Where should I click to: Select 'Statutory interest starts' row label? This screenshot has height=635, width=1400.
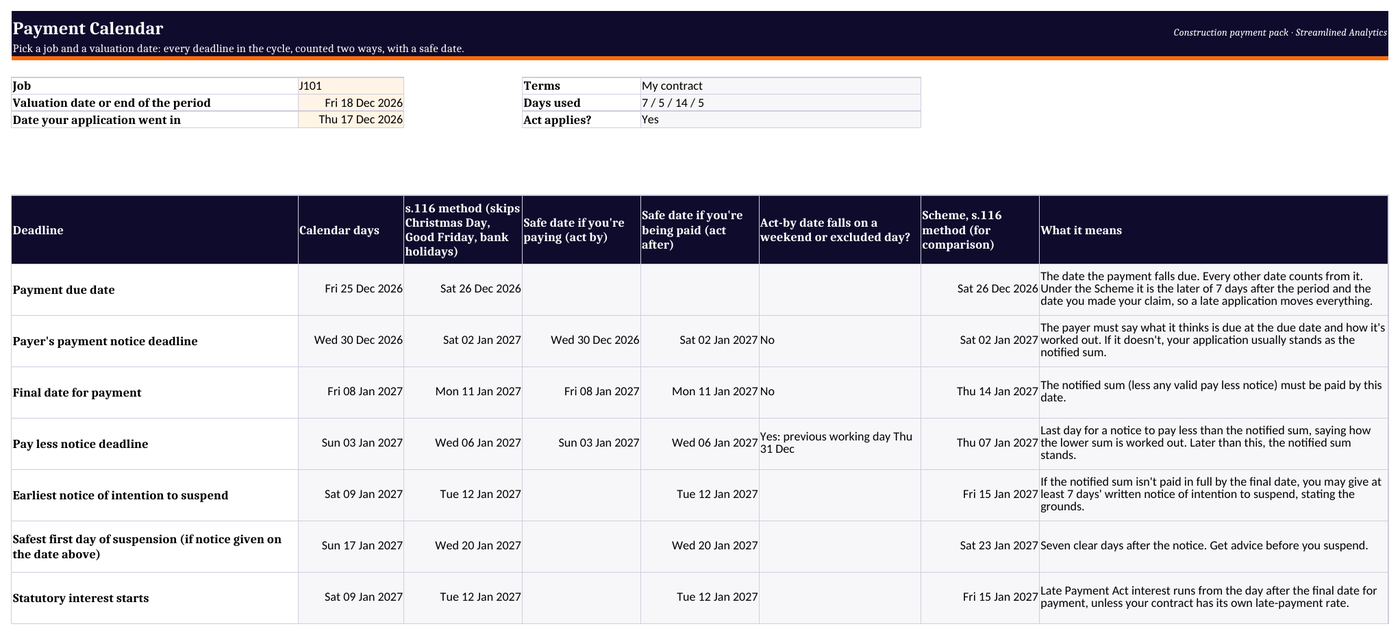(x=155, y=598)
